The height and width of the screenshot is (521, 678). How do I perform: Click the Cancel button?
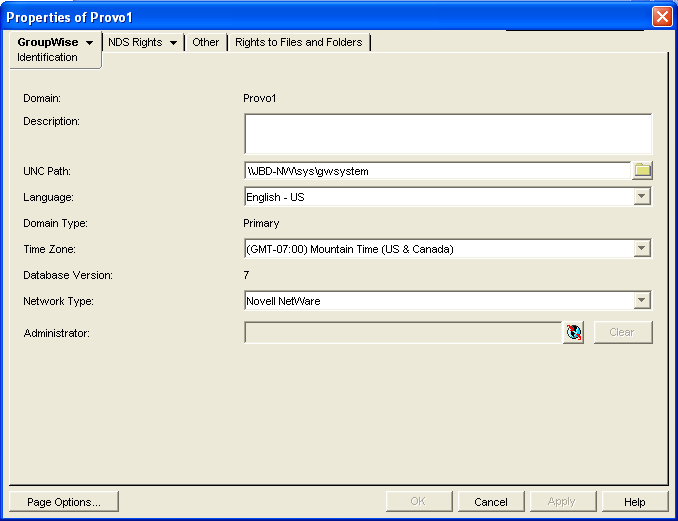tap(491, 502)
